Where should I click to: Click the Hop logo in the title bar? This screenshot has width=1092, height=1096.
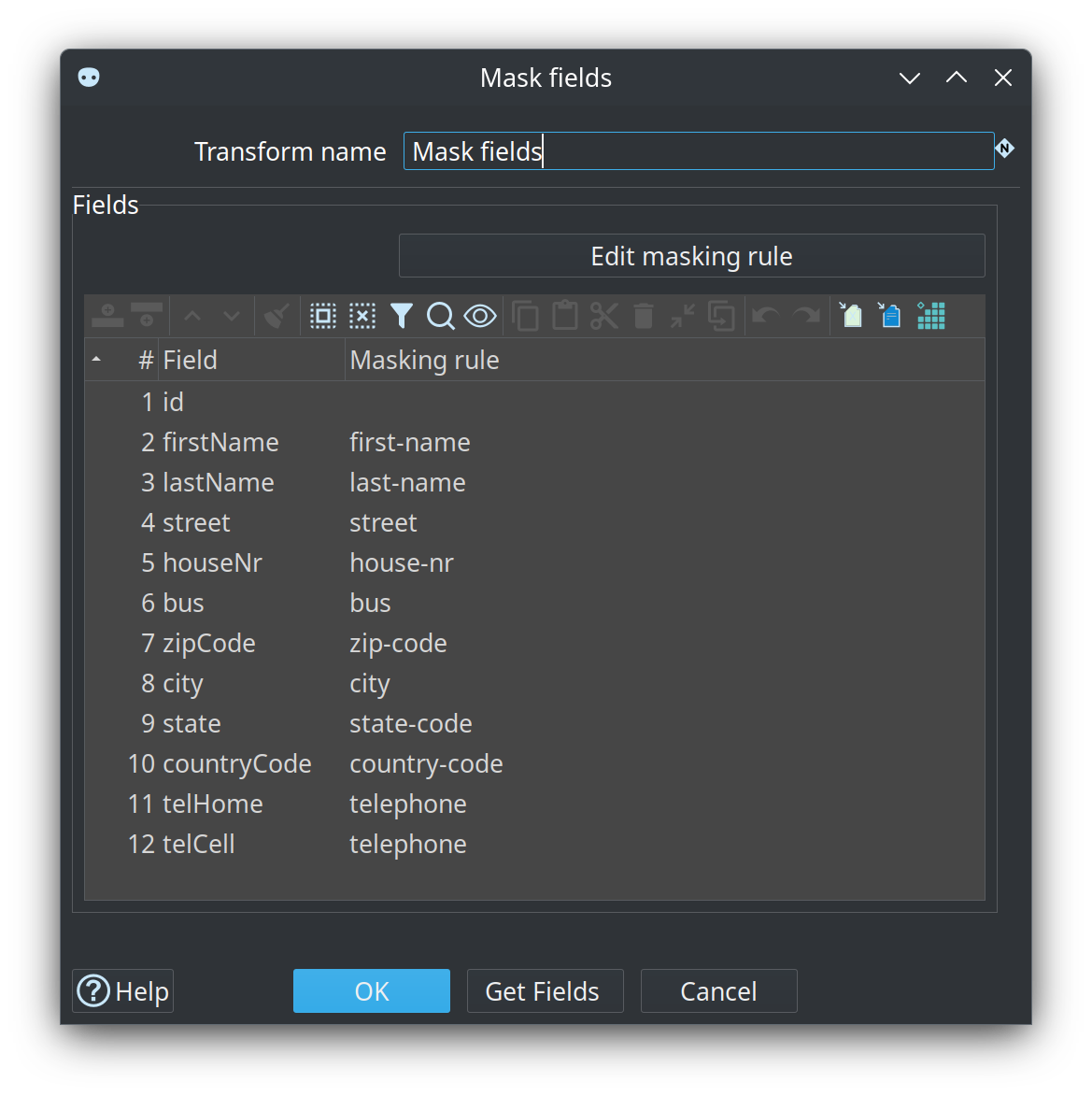tap(89, 77)
